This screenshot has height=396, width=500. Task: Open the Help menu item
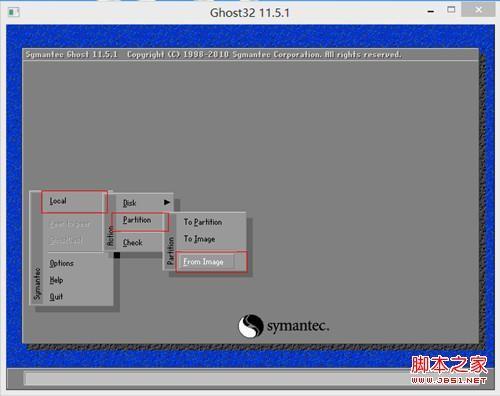coord(56,280)
